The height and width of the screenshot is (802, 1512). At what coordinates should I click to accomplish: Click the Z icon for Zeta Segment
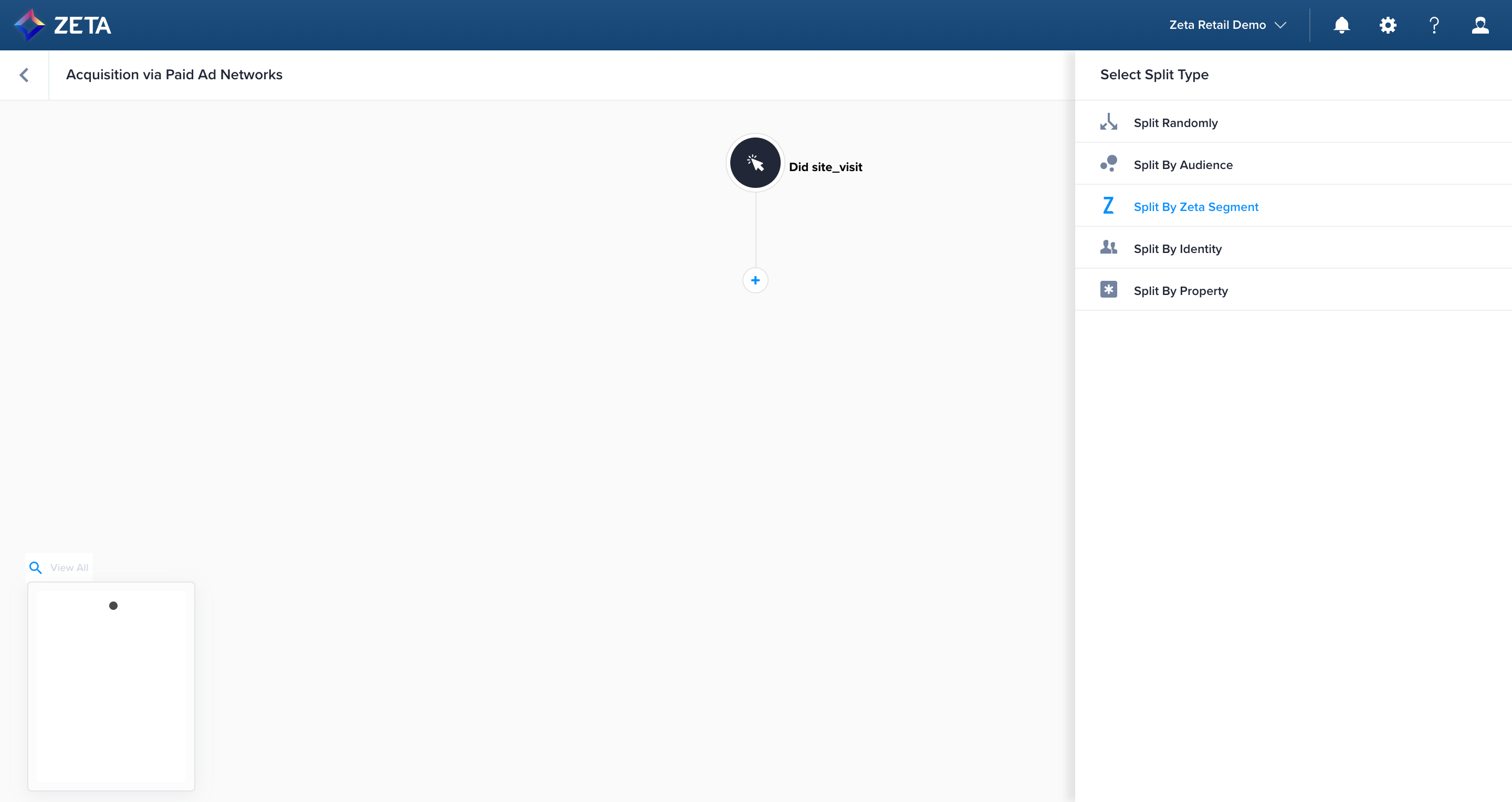pos(1108,206)
